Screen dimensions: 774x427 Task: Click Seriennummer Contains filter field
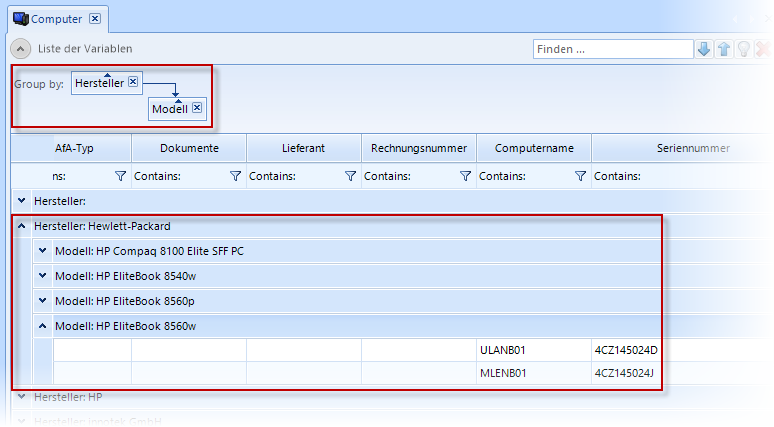pos(681,176)
